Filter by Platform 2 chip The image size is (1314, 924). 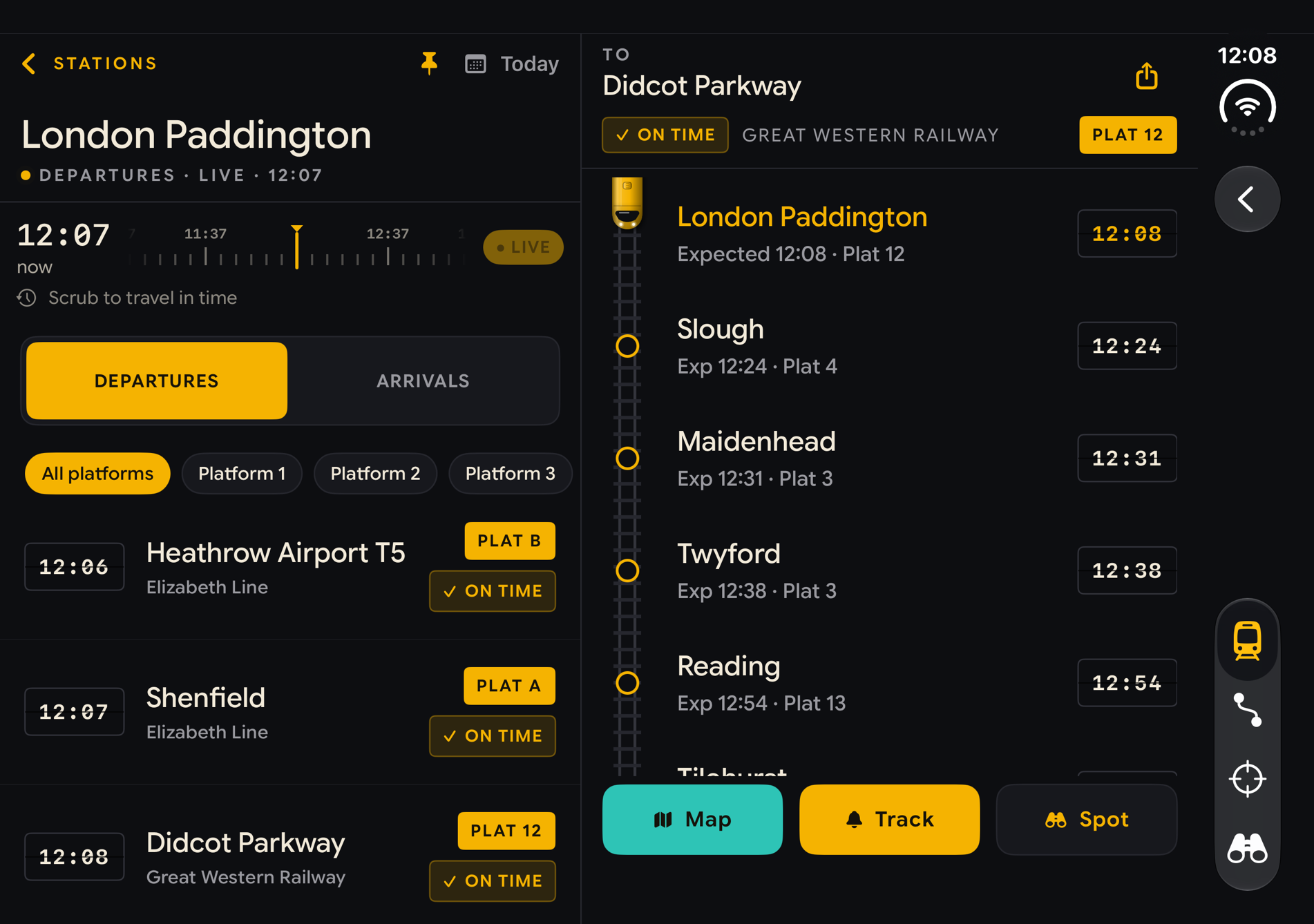(375, 473)
